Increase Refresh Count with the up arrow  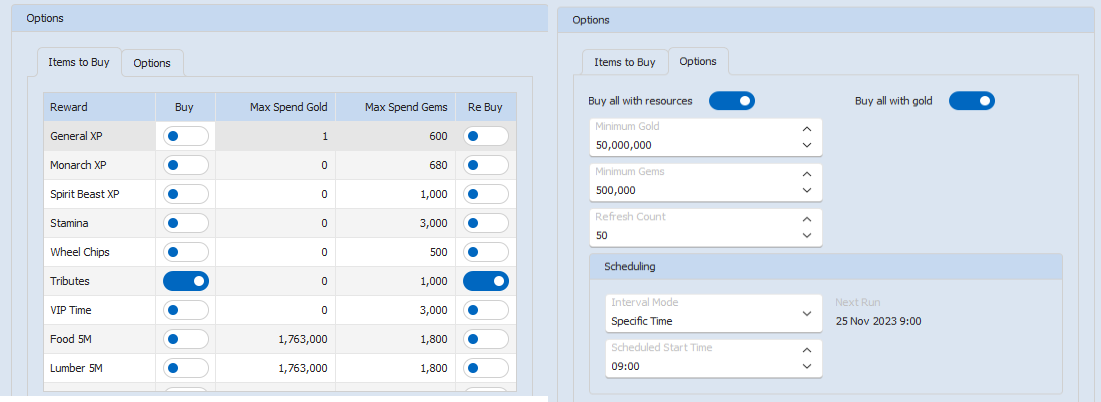807,219
